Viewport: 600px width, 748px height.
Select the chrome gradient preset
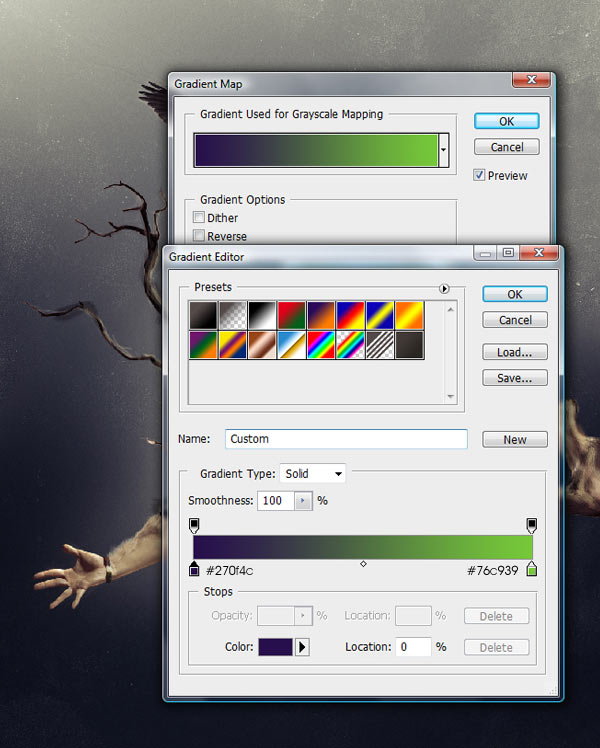tap(291, 345)
